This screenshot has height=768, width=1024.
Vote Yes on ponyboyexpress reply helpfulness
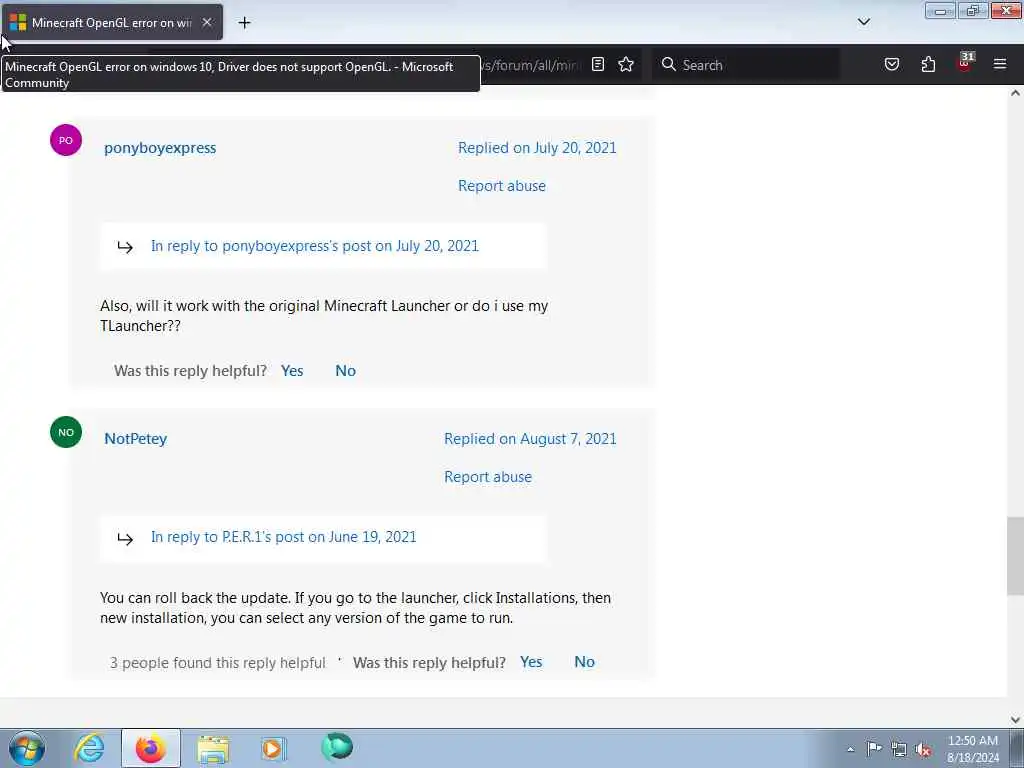(x=292, y=370)
